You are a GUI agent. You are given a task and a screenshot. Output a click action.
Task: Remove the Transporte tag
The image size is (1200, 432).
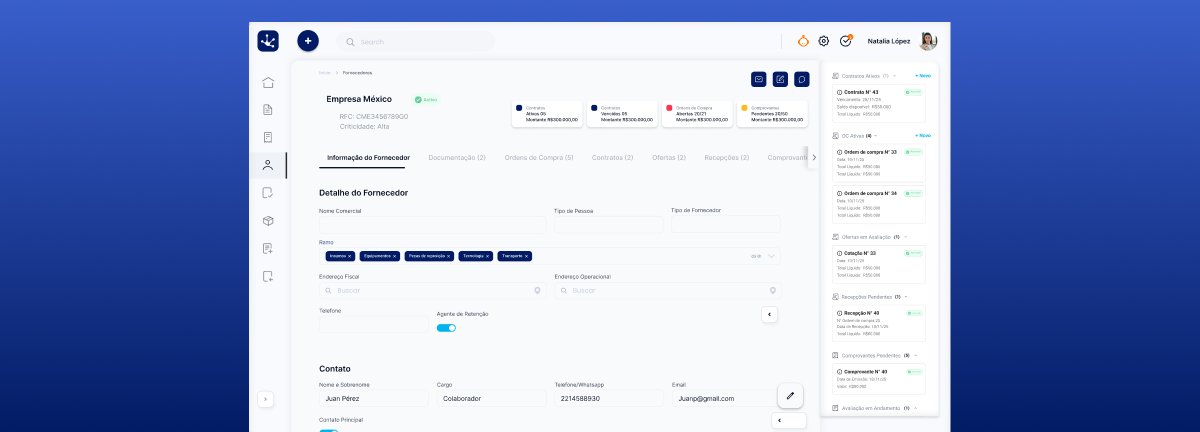click(527, 256)
